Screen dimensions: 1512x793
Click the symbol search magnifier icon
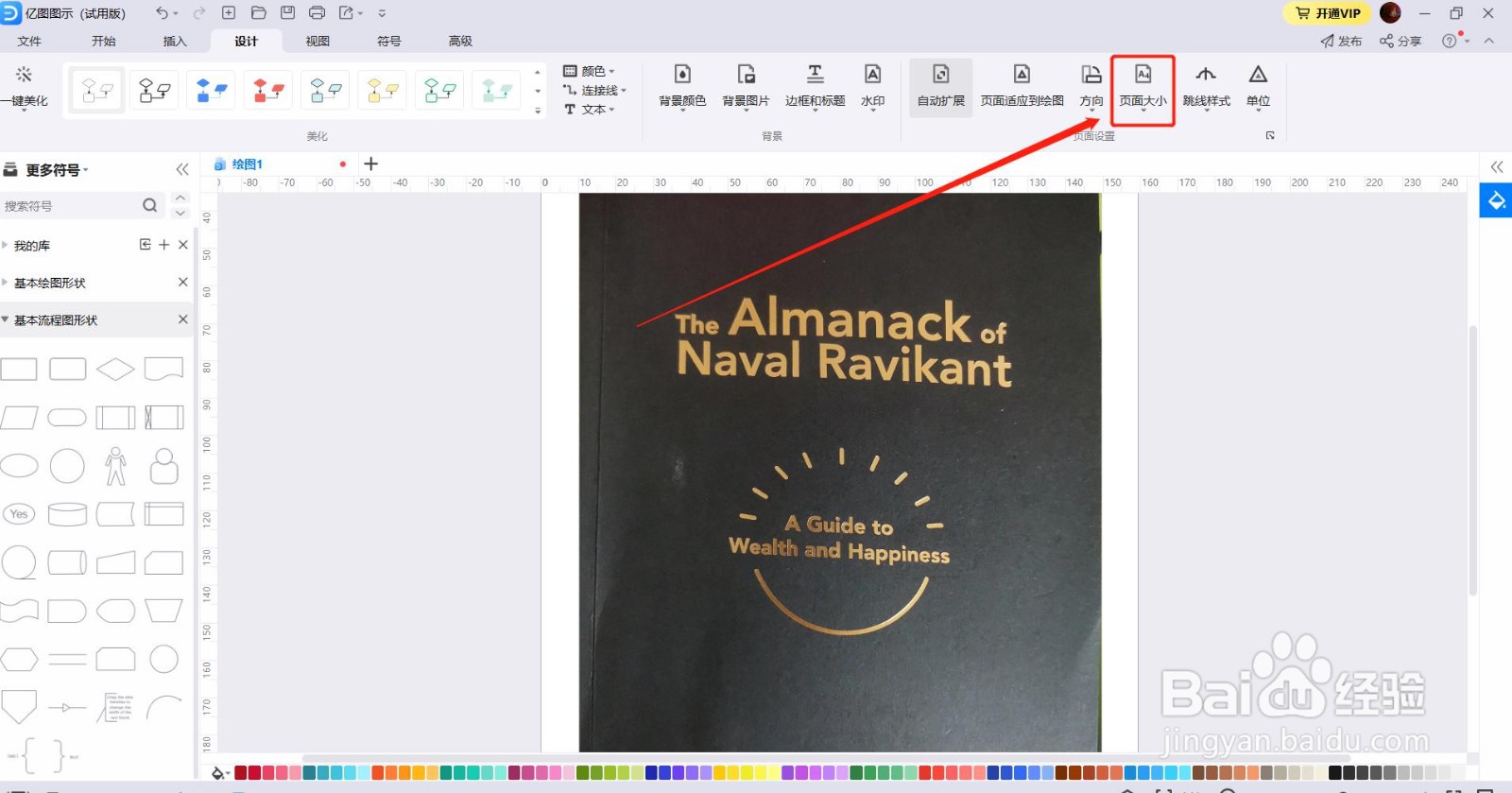click(149, 205)
